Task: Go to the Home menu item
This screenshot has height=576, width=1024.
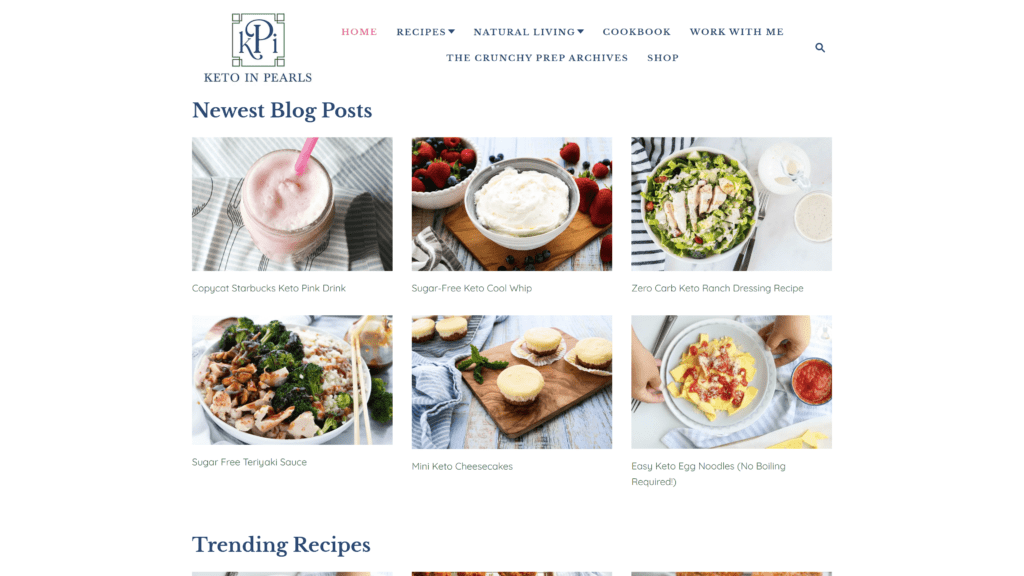Action: pos(359,32)
